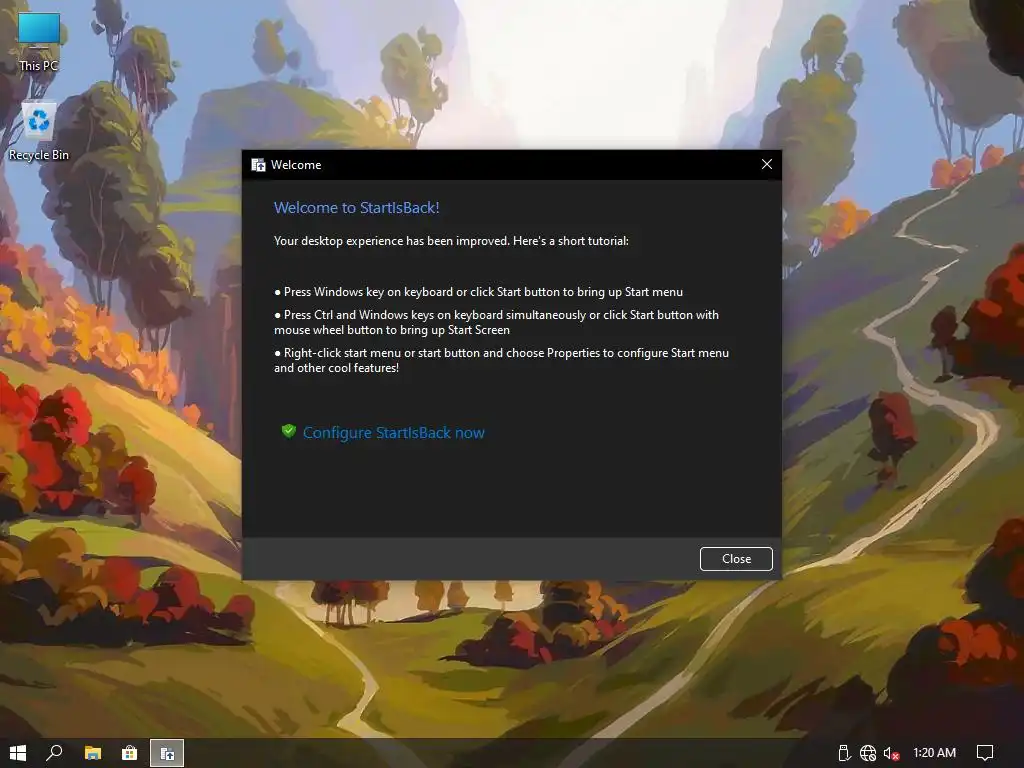Click the 'Press Windows key on keyboard' tip
Viewport: 1024px width, 768px height.
pos(479,292)
